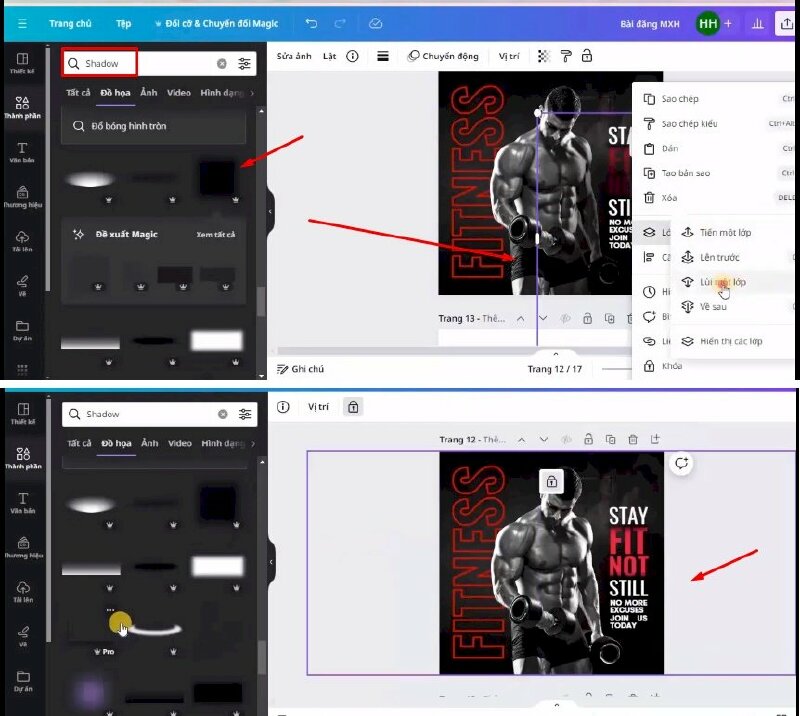Click the Xem tất cả link

(x=215, y=234)
